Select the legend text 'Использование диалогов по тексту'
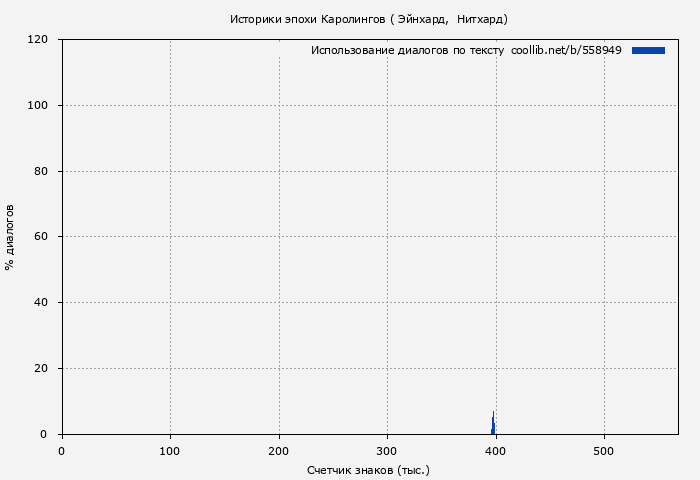The height and width of the screenshot is (480, 700). (407, 50)
